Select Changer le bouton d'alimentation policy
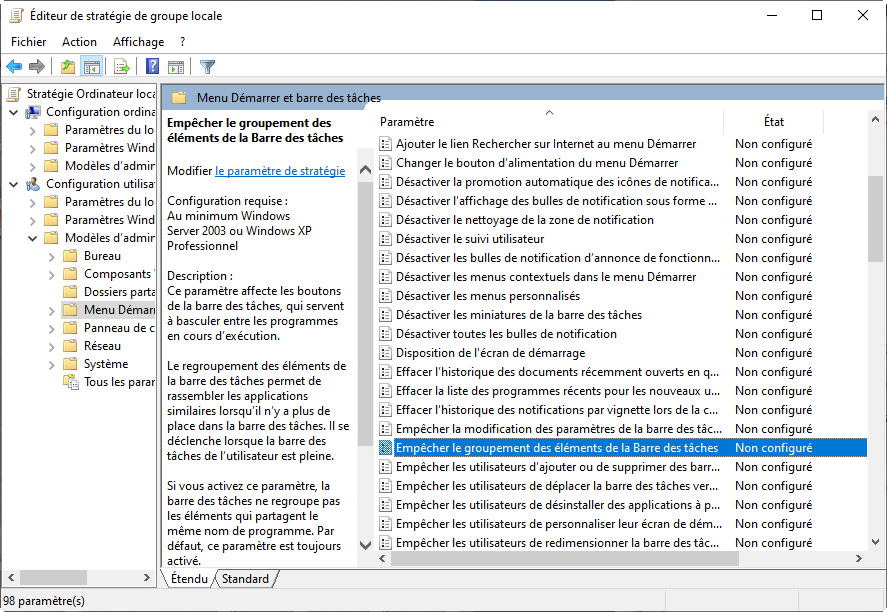Screen dimensions: 887x612 pos(537,163)
